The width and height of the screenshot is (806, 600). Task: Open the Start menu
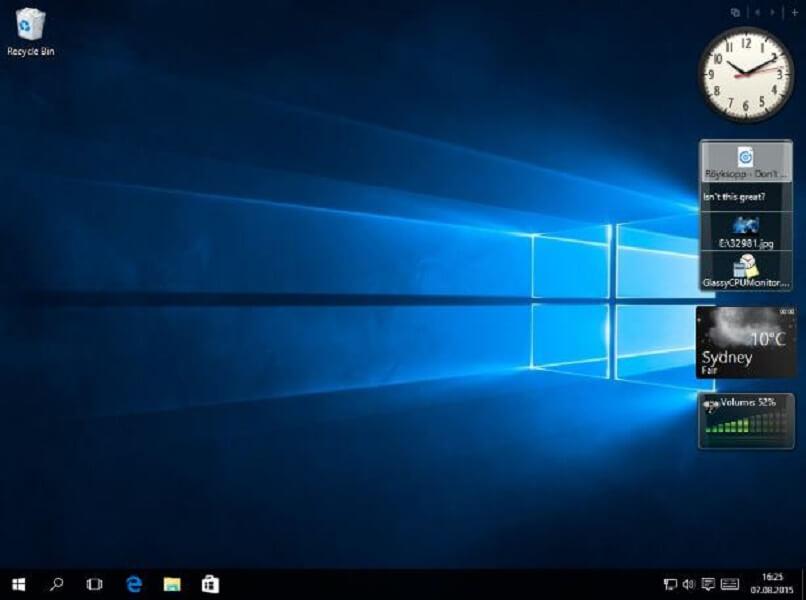16,583
